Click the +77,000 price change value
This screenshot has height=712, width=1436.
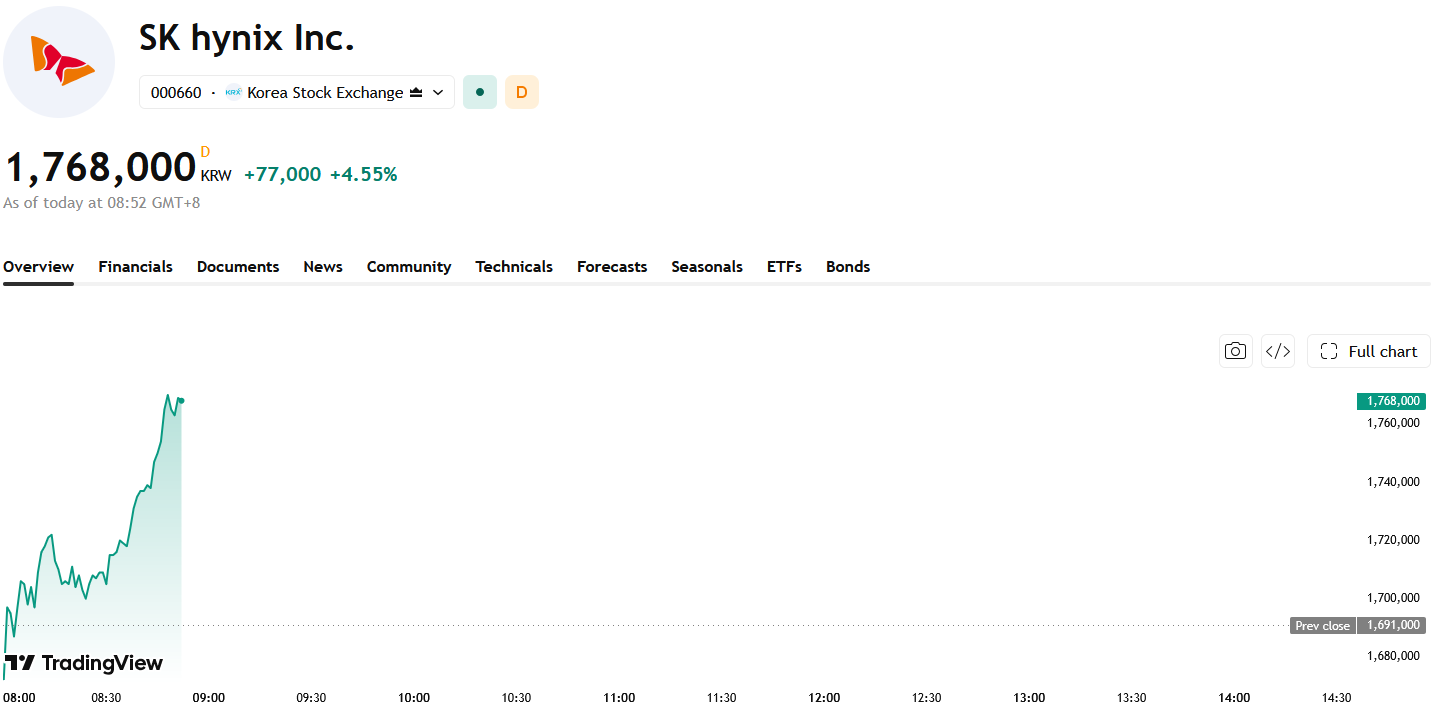click(x=283, y=174)
